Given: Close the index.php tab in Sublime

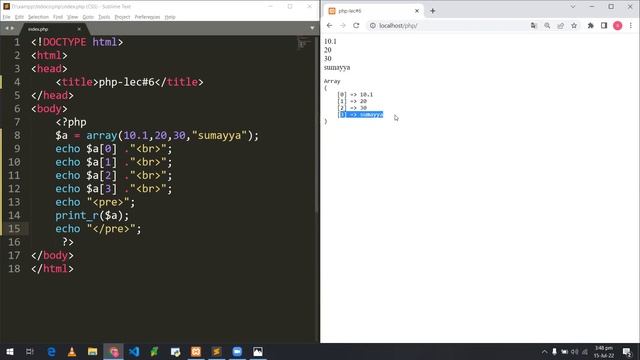Looking at the screenshot, I should coord(79,29).
